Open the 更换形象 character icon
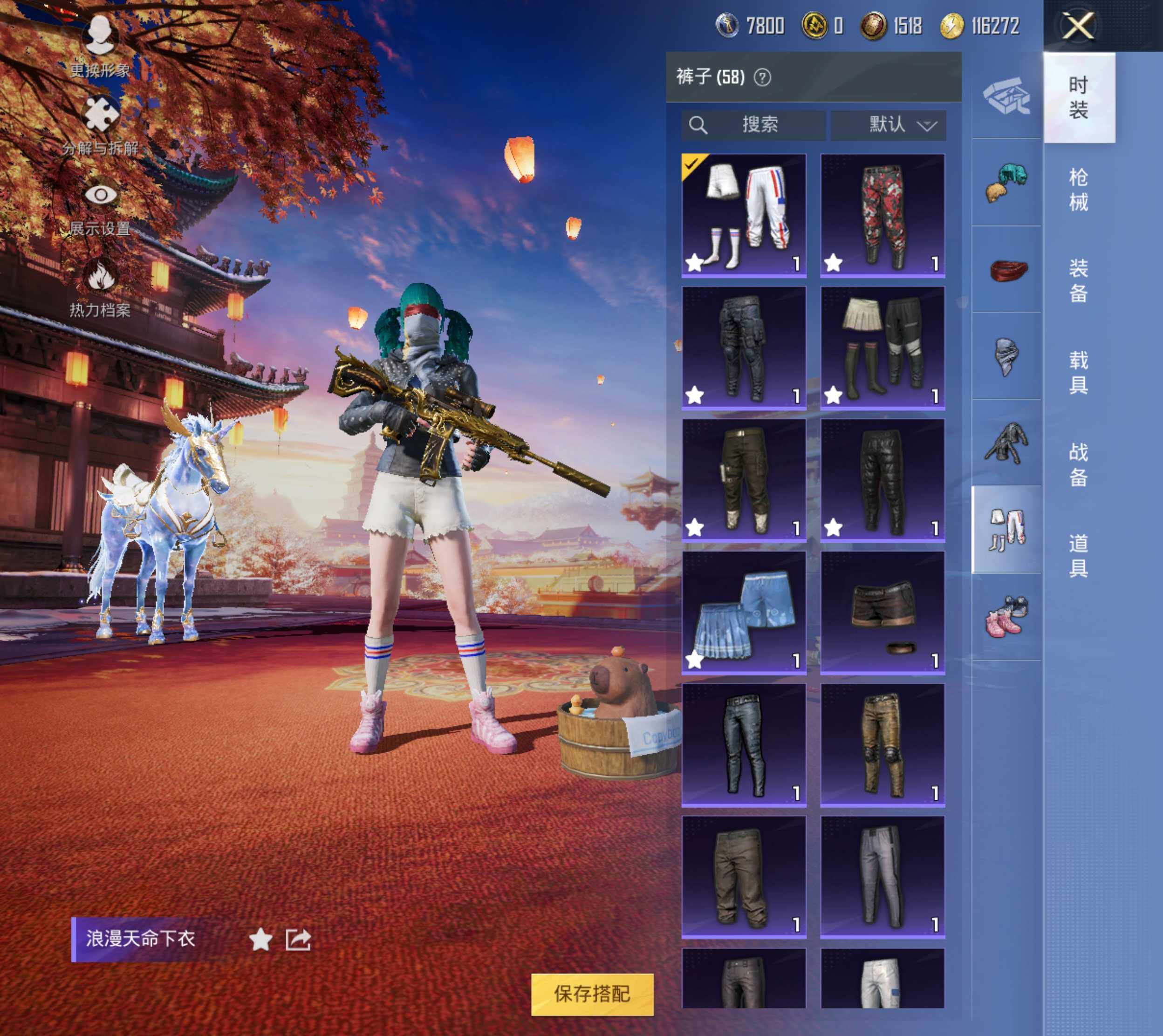 tap(100, 35)
